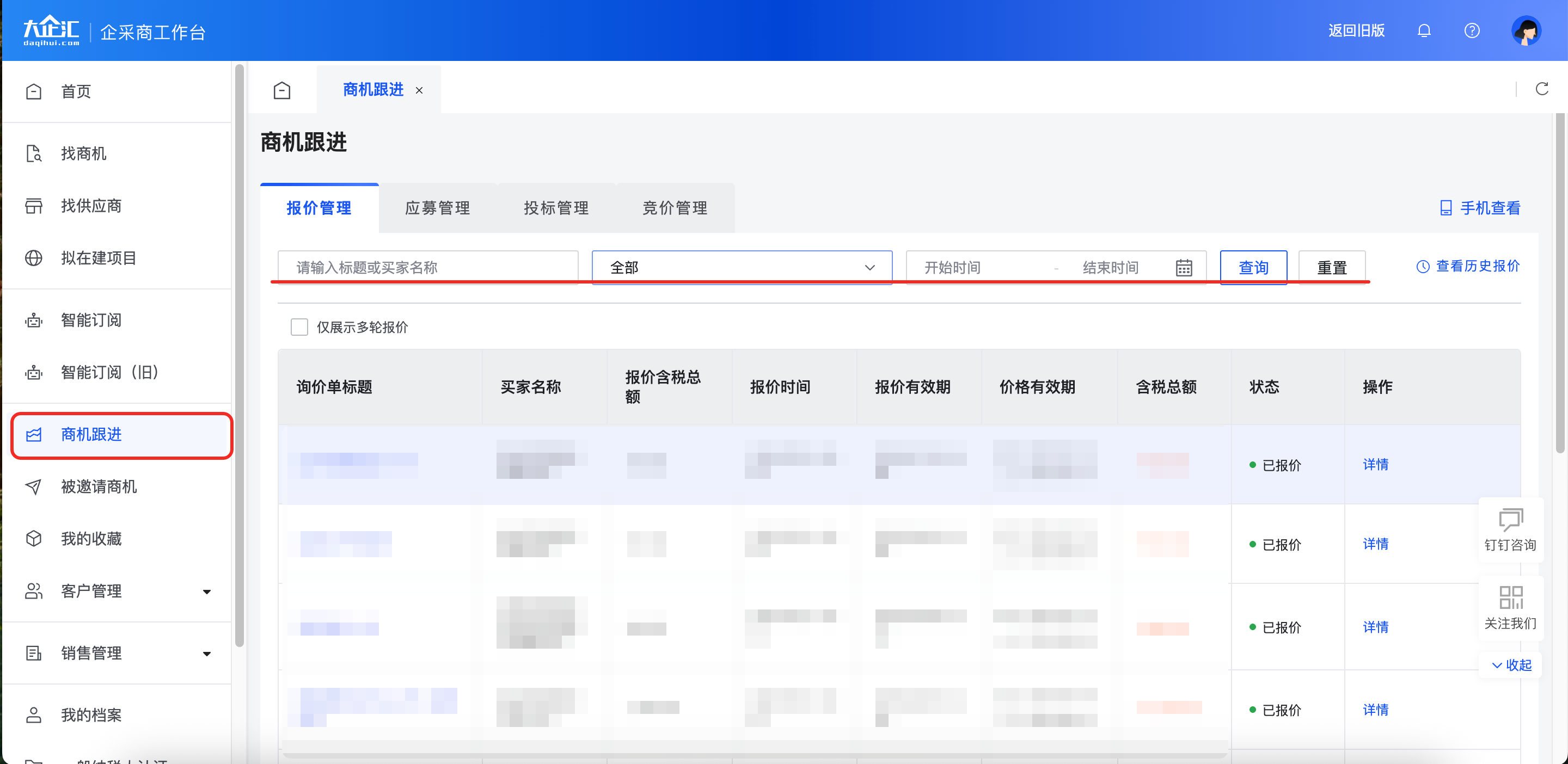Click the 大企汇 logo

click(x=51, y=30)
